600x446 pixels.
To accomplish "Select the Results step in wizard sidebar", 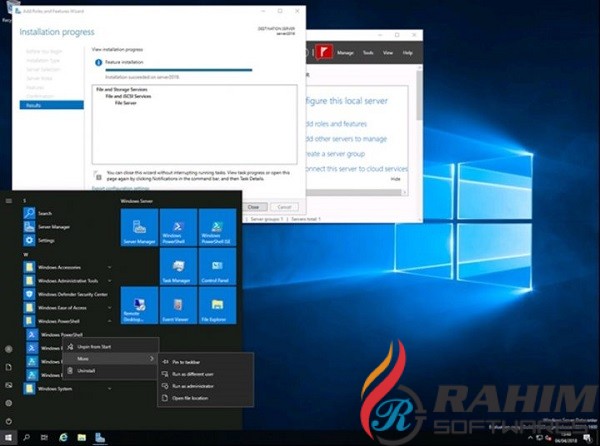I will 52,105.
